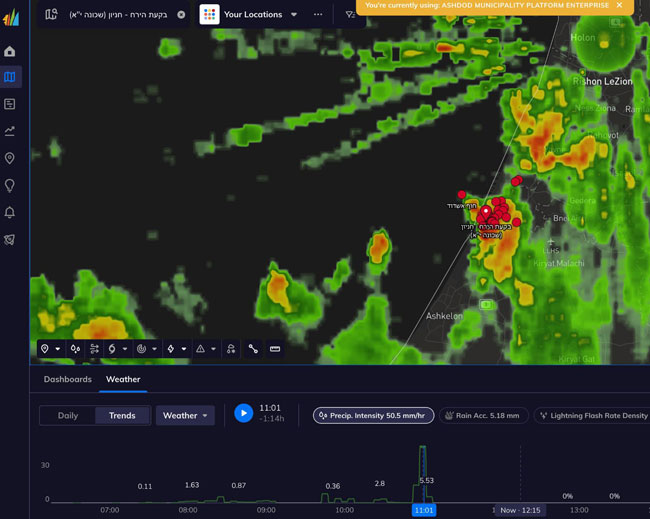The width and height of the screenshot is (650, 519).
Task: Open the Locations pin icon in sidebar
Action: click(10, 159)
